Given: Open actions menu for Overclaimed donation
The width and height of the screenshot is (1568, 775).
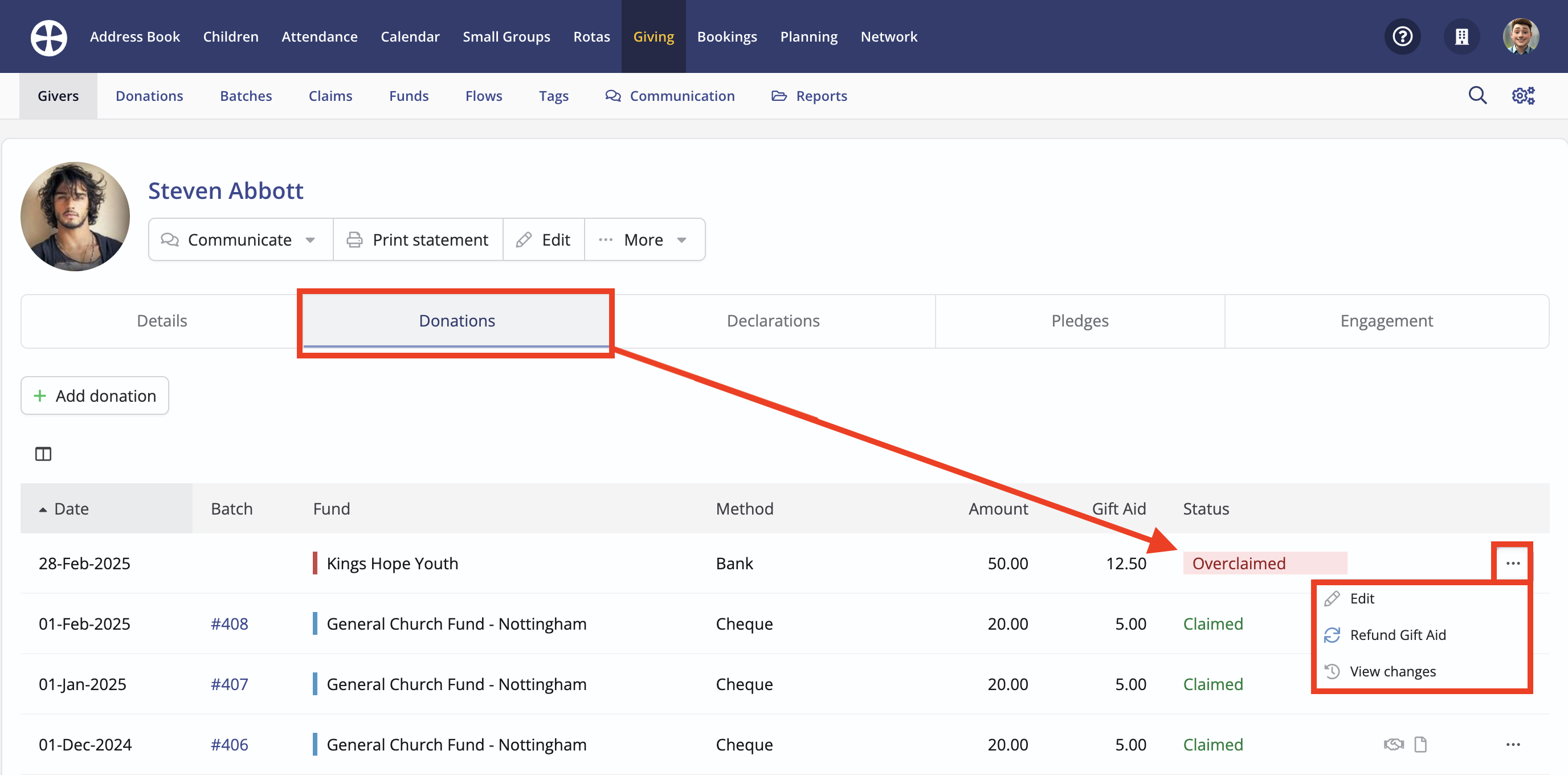Looking at the screenshot, I should pos(1513,563).
